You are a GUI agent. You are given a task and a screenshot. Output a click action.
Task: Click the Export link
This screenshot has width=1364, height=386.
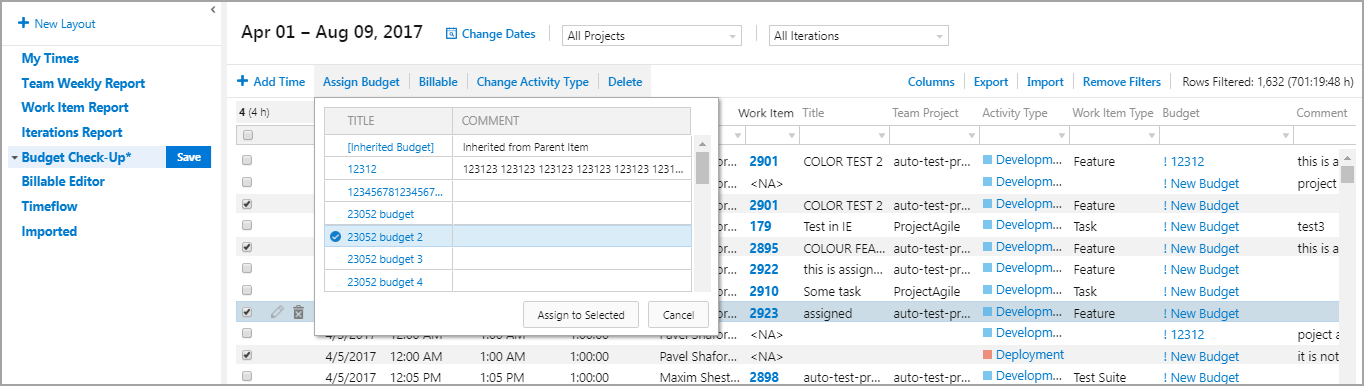[991, 82]
